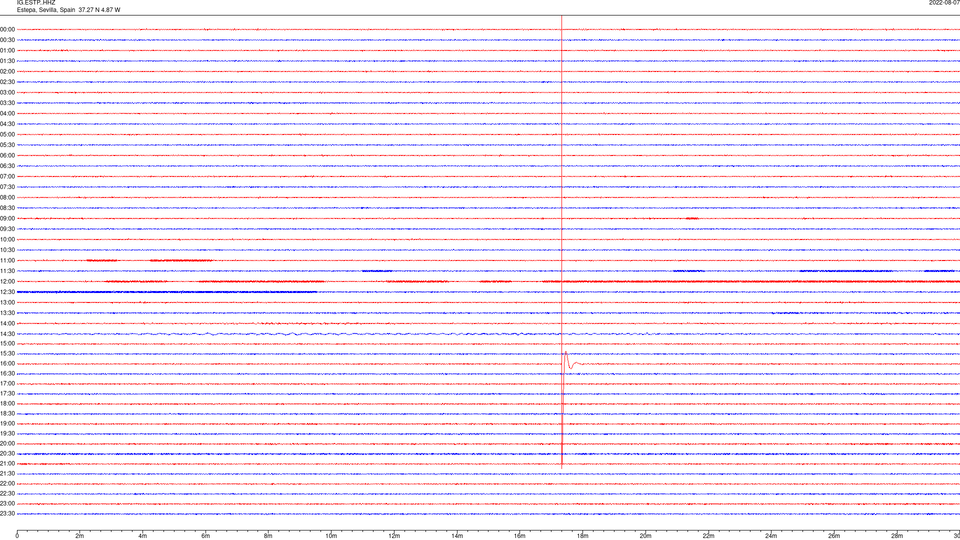Click the 26m tick label on x-axis
Viewport: 960px width, 540px height.
(x=834, y=536)
